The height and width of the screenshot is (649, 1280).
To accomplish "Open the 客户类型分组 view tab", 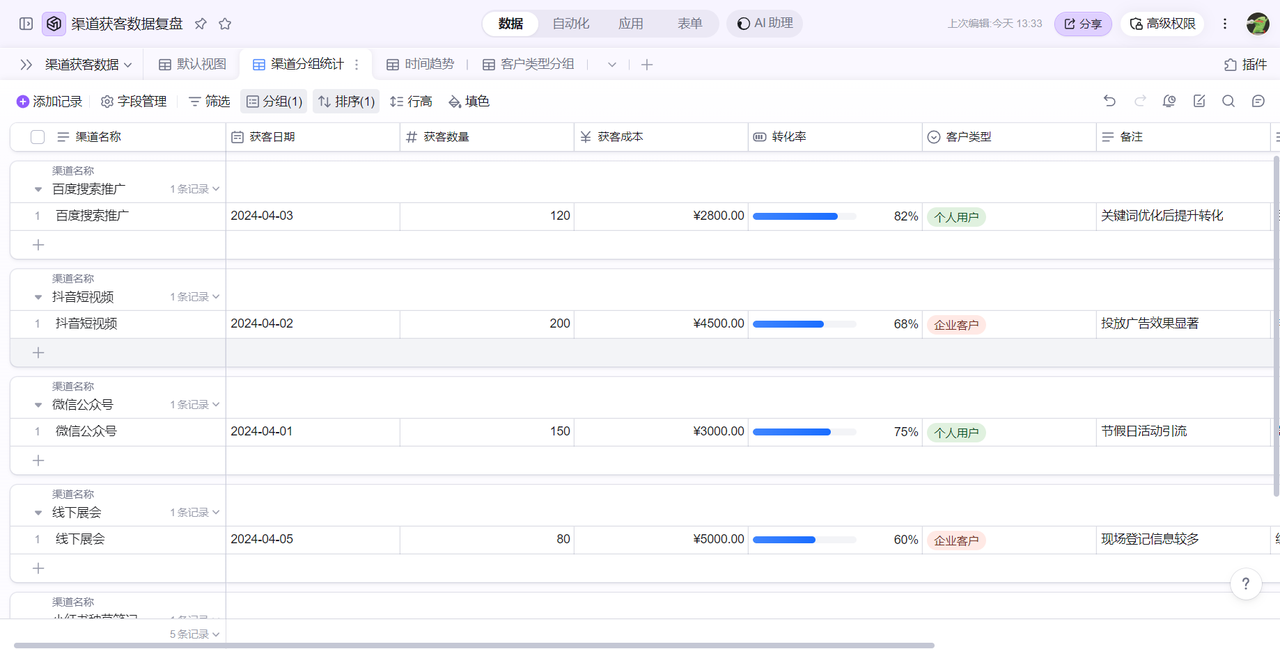I will tap(528, 64).
